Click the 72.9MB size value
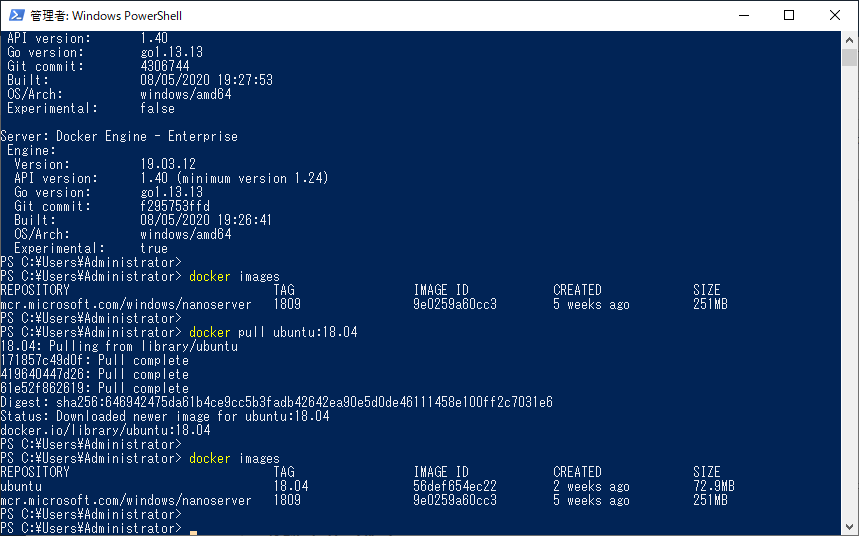Viewport: 859px width, 536px height. pos(714,486)
